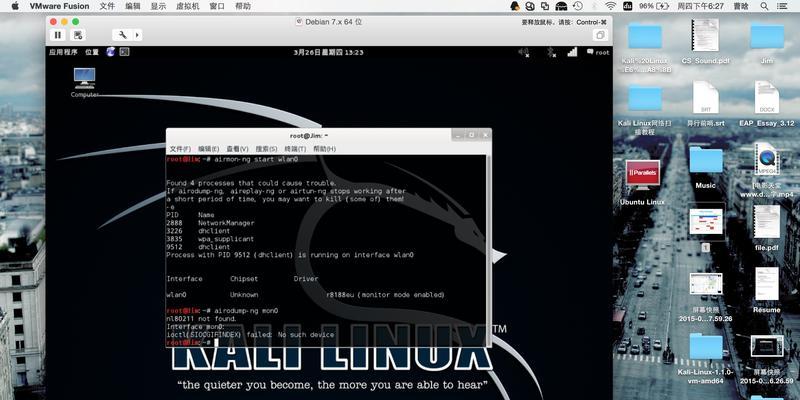Select the mp4 QuickTime video file
The width and height of the screenshot is (800, 400).
pyautogui.click(x=767, y=171)
